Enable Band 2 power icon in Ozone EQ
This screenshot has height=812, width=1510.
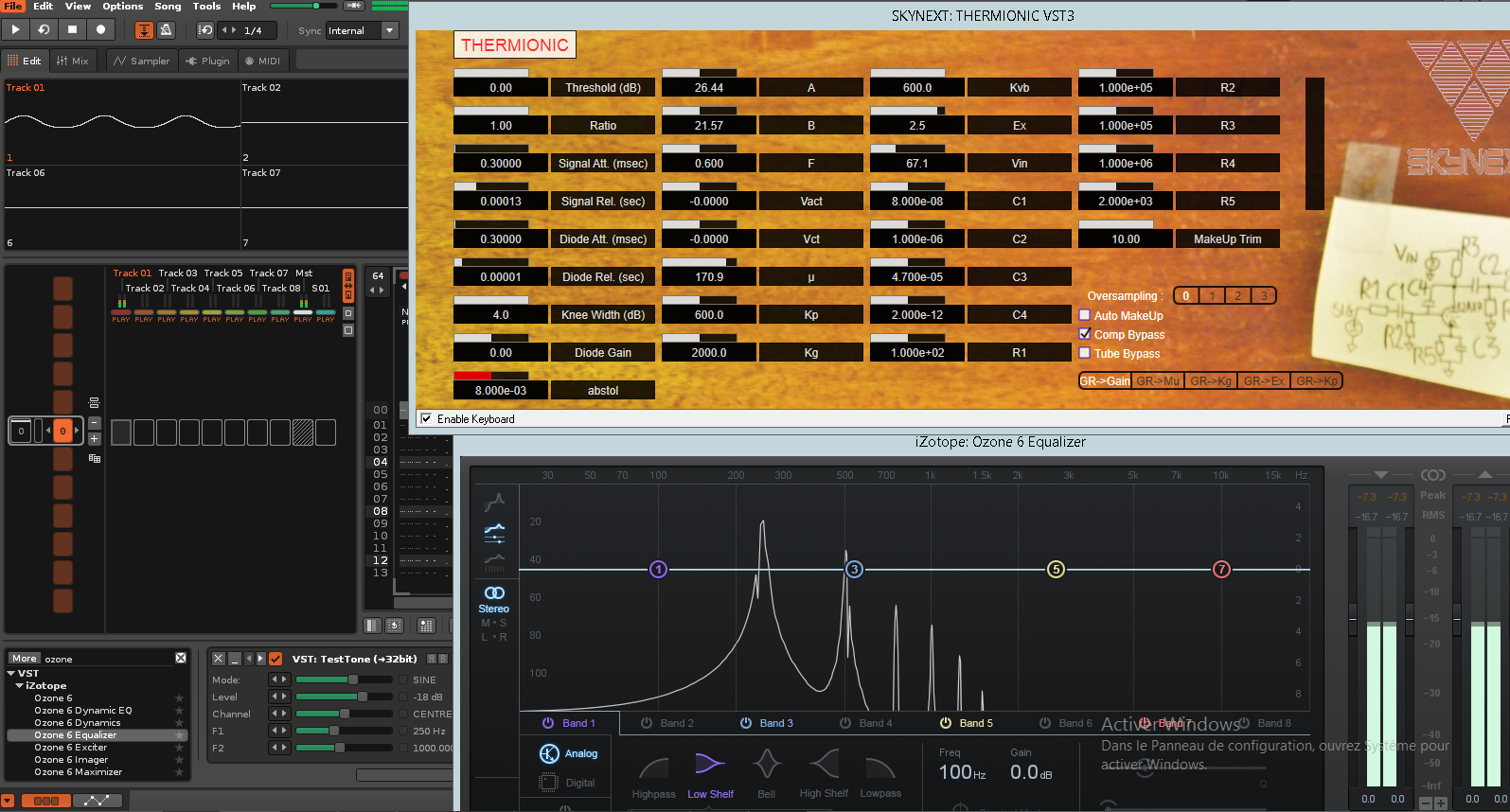[x=647, y=722]
